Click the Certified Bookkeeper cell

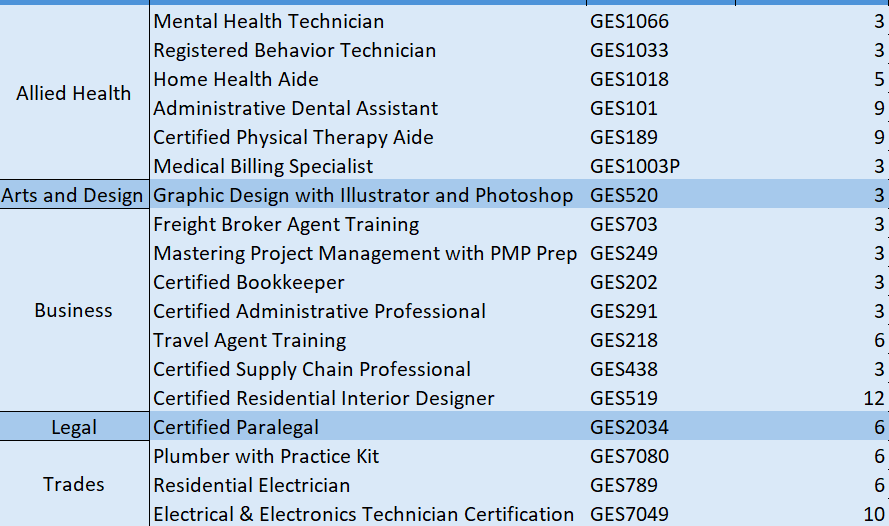[x=368, y=282]
